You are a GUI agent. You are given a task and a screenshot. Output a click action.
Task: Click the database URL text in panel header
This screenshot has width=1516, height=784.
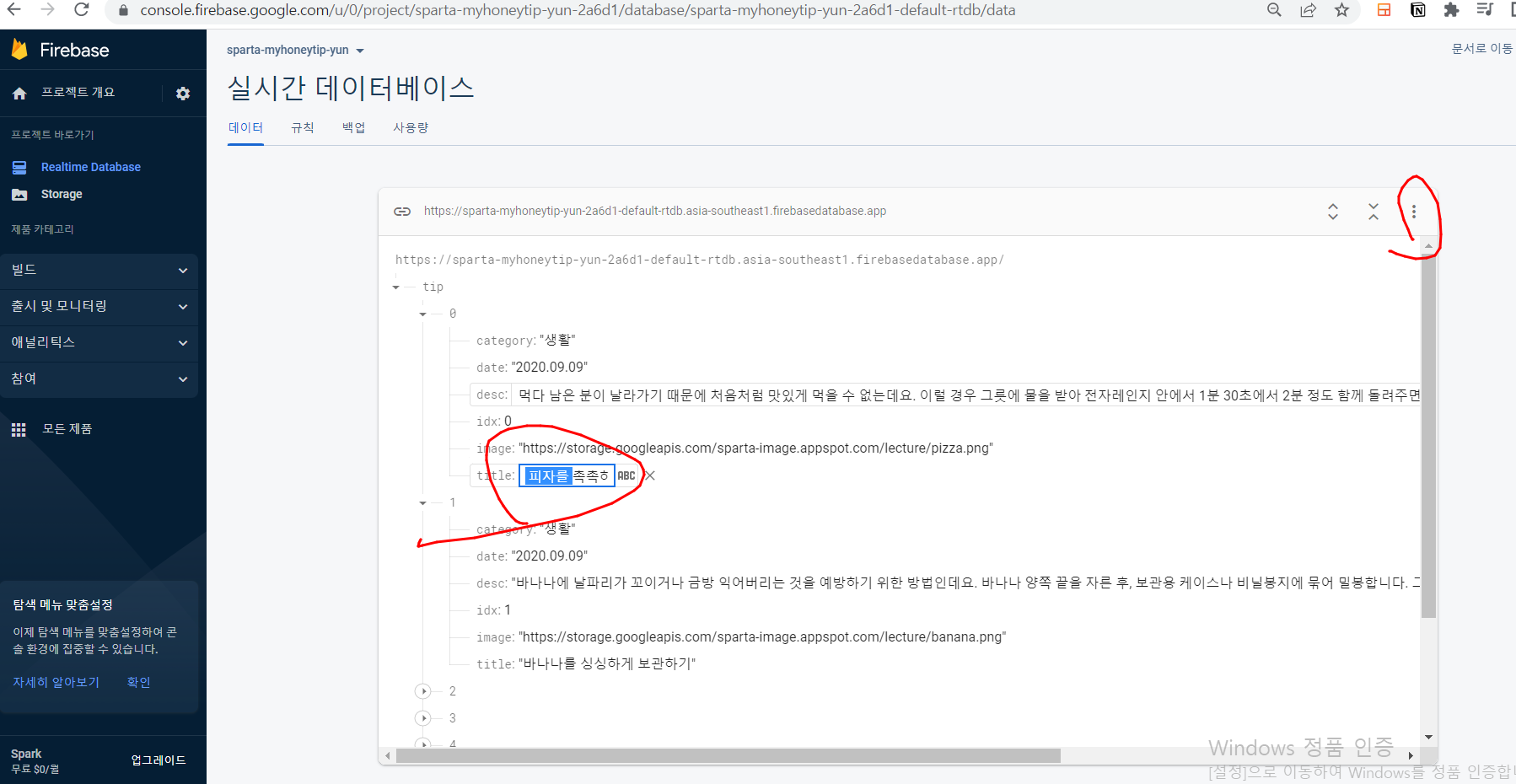pos(655,211)
